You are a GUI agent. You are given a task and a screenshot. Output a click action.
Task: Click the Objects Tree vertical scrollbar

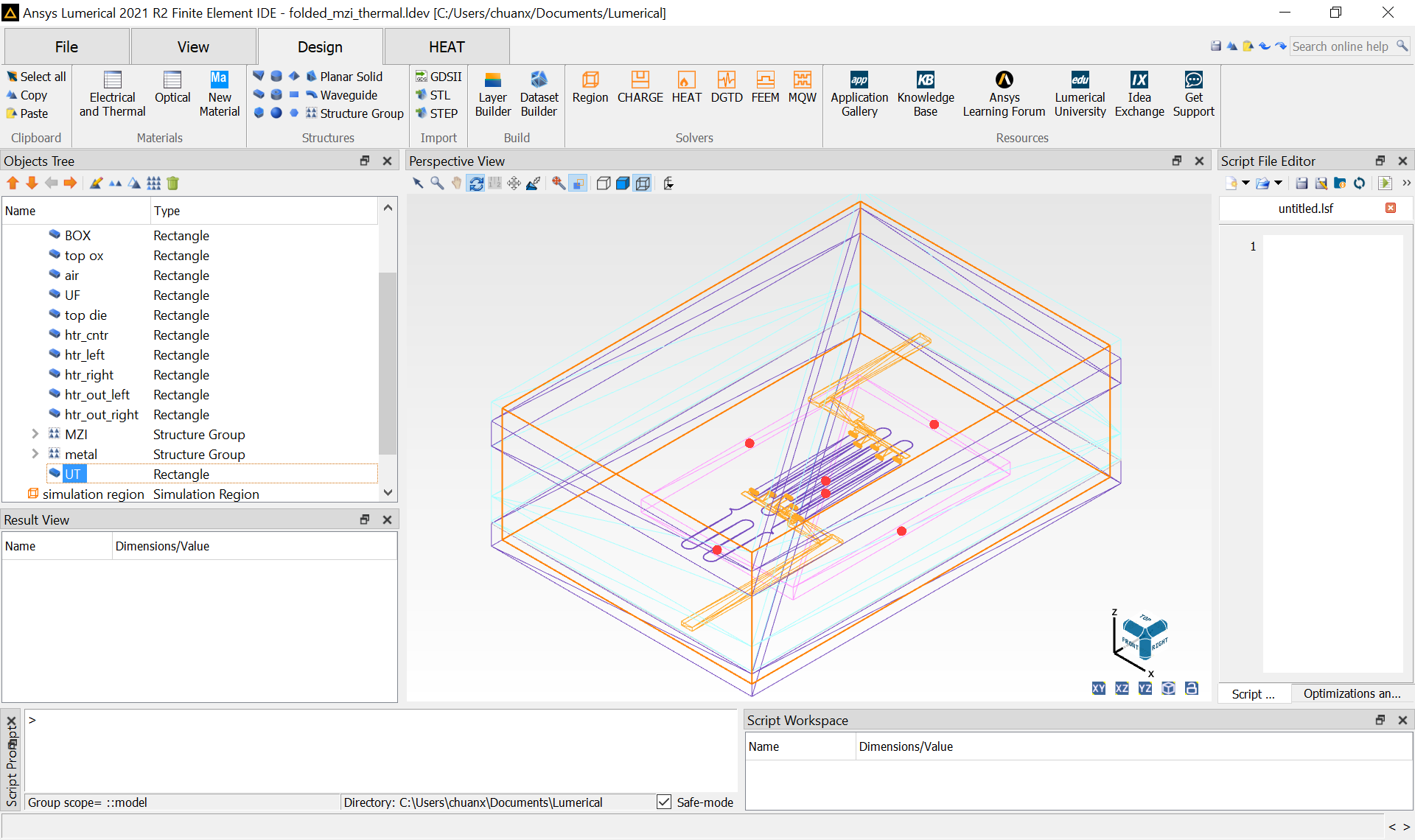click(388, 363)
